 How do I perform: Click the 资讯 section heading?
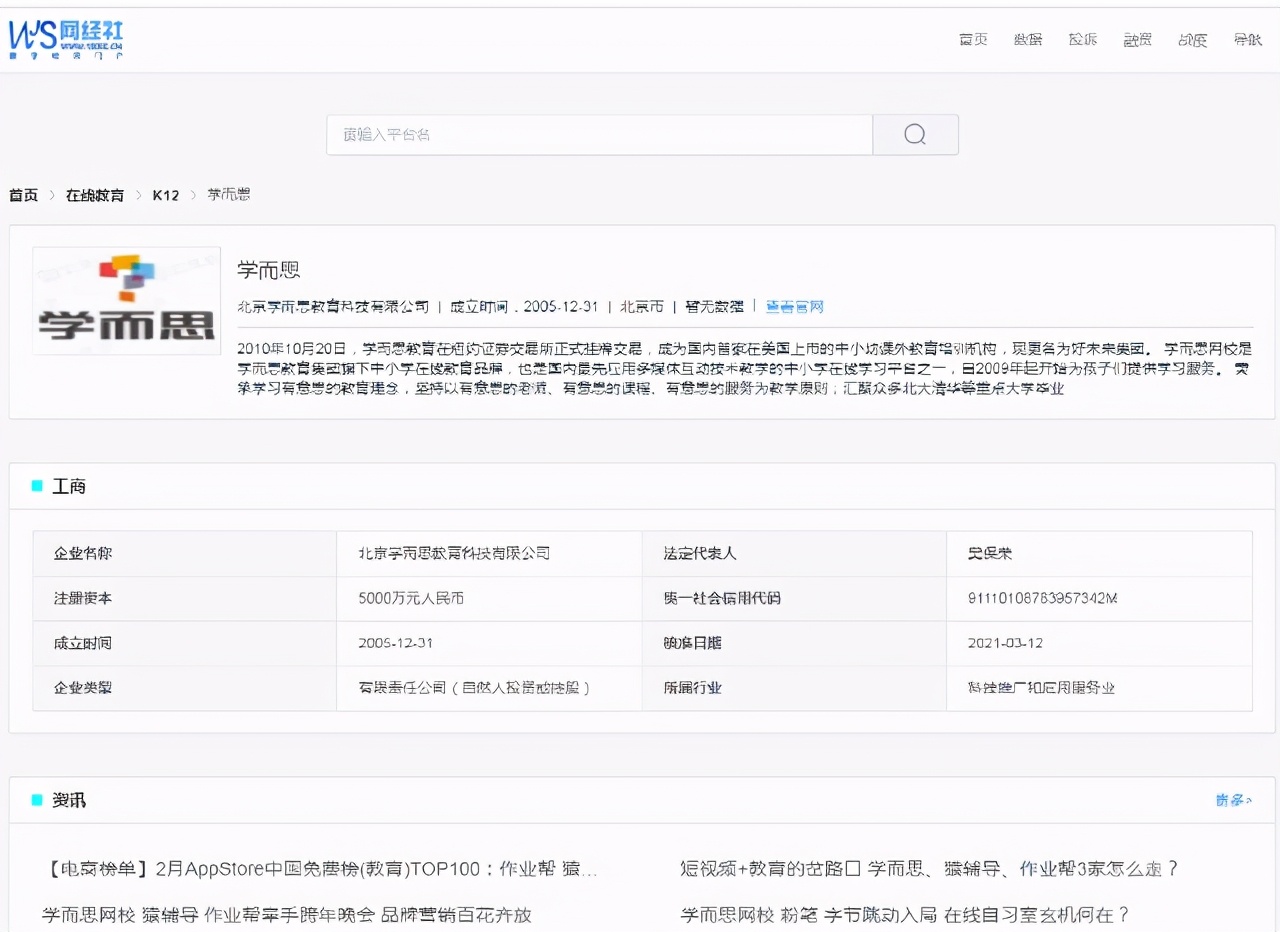69,800
